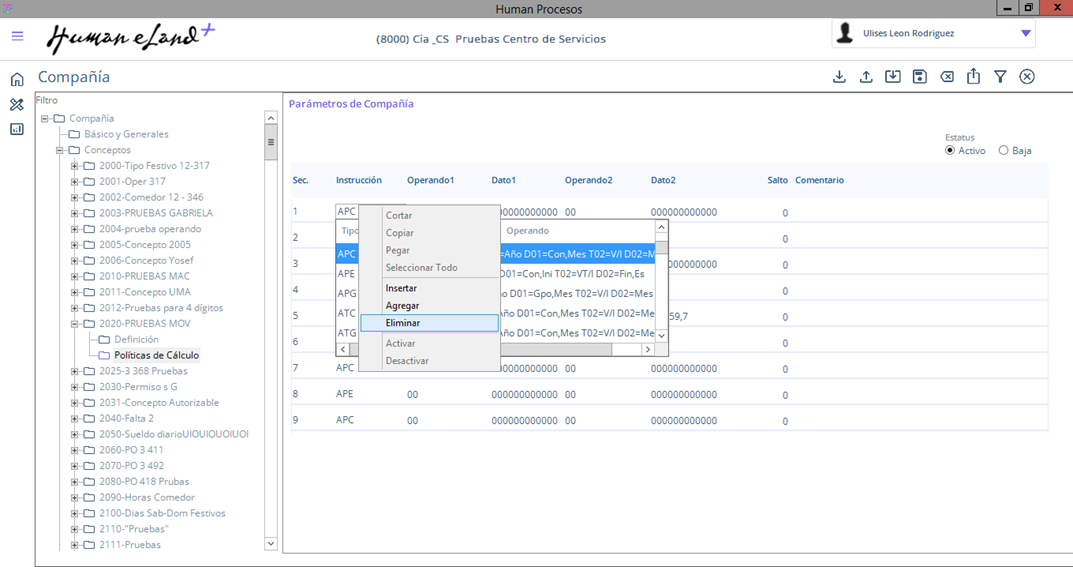Select the Activo status radio button

950,151
